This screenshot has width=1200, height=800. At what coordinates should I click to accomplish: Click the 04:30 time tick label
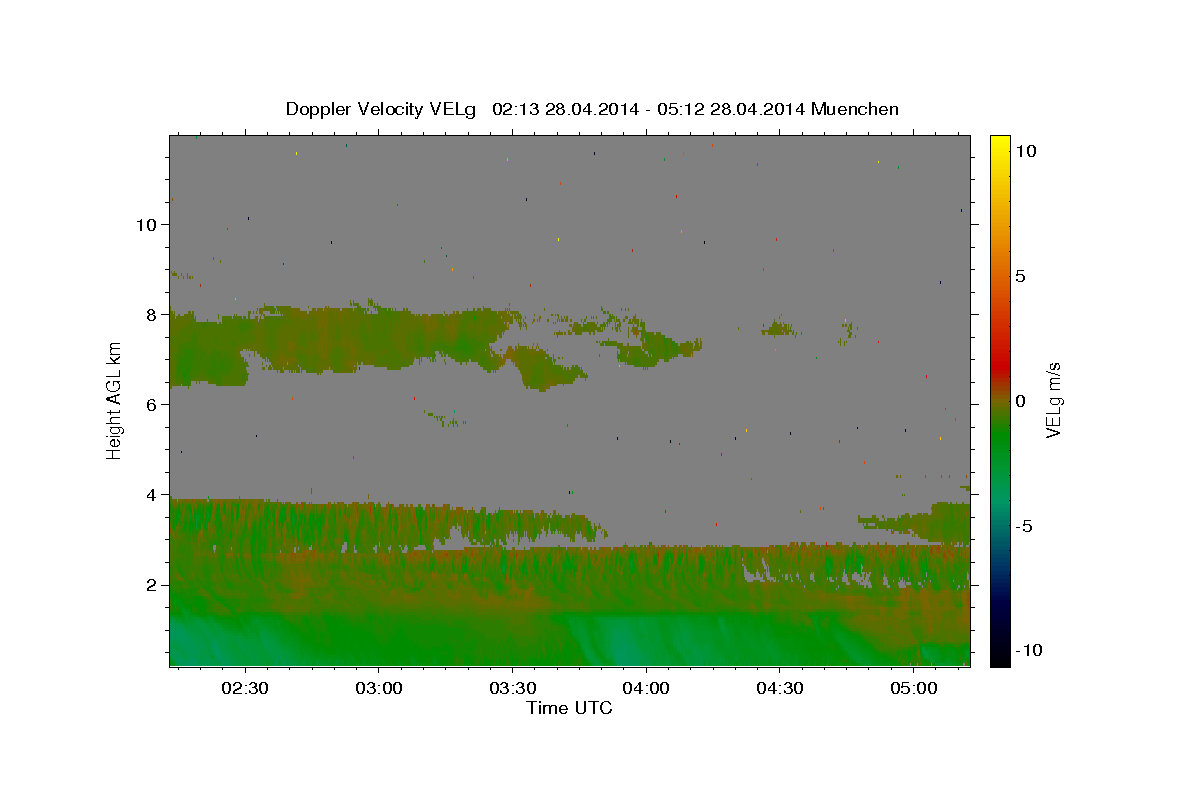point(780,688)
